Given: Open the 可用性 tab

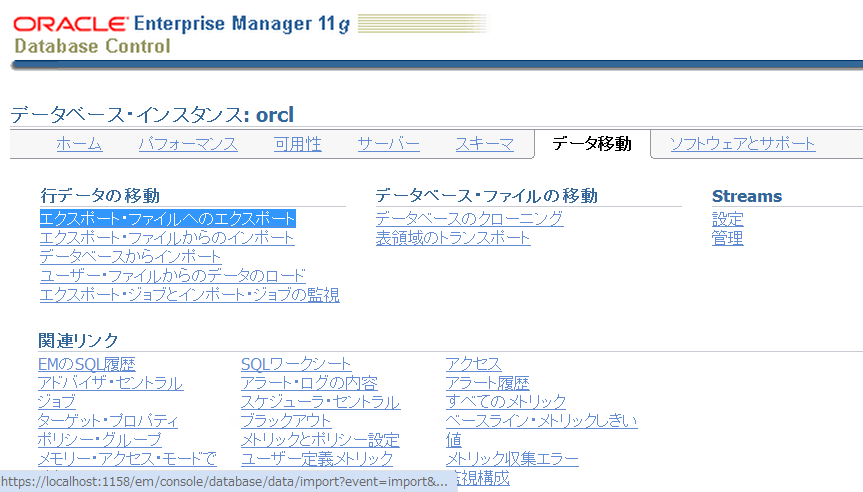Looking at the screenshot, I should click(x=298, y=144).
